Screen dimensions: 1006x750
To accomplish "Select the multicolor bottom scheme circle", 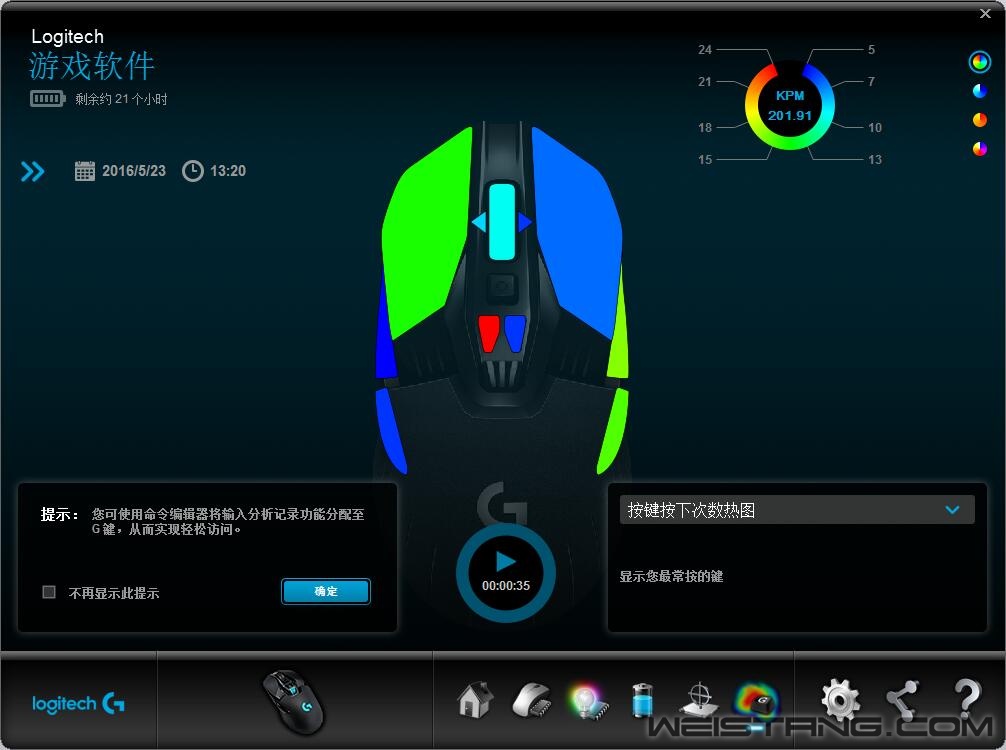I will click(x=980, y=149).
